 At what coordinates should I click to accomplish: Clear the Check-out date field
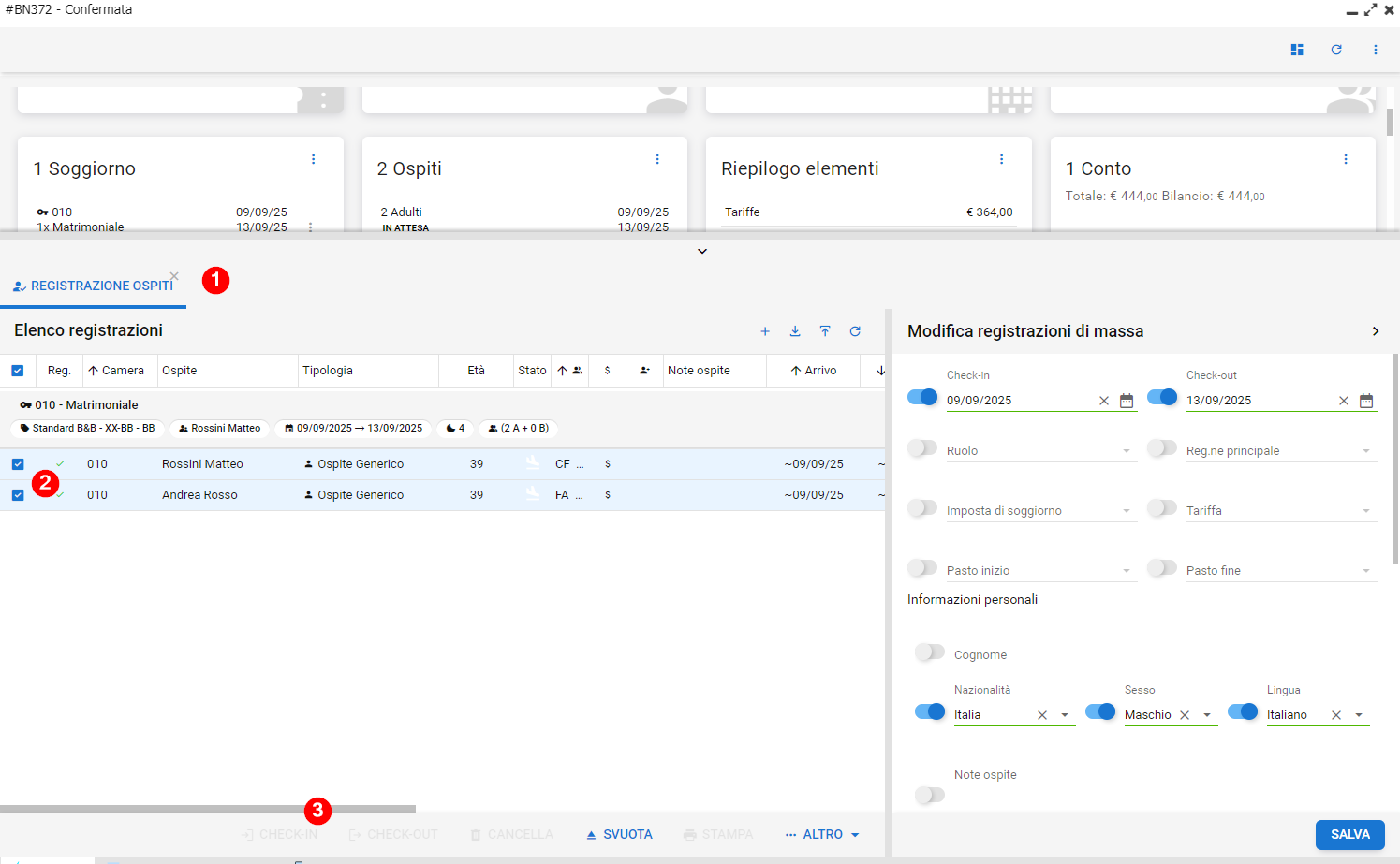pos(1344,401)
